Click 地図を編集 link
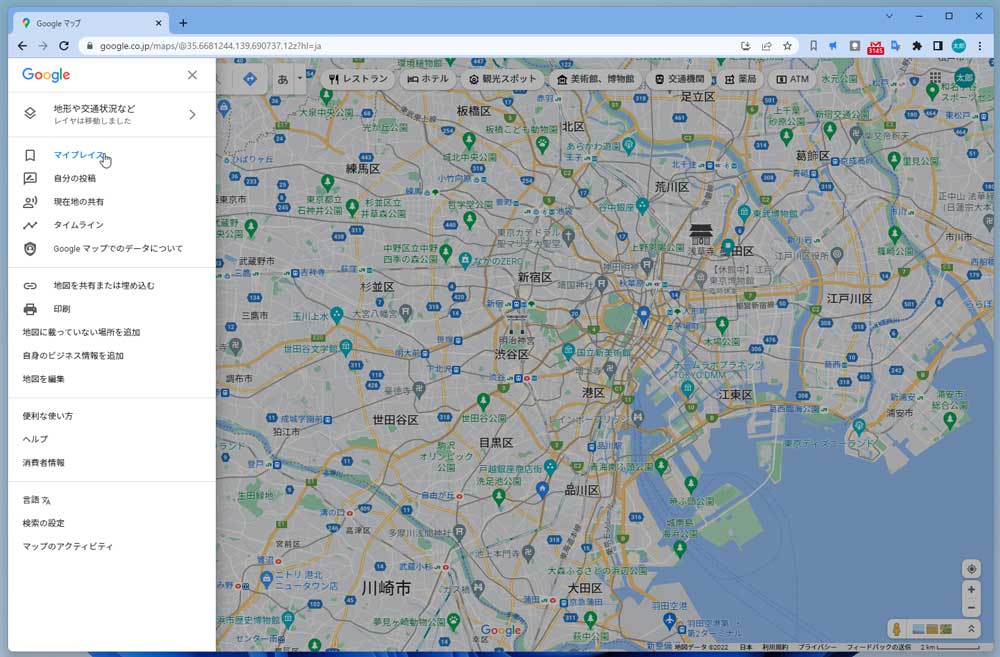Screen dimensions: 1000x657 43,379
